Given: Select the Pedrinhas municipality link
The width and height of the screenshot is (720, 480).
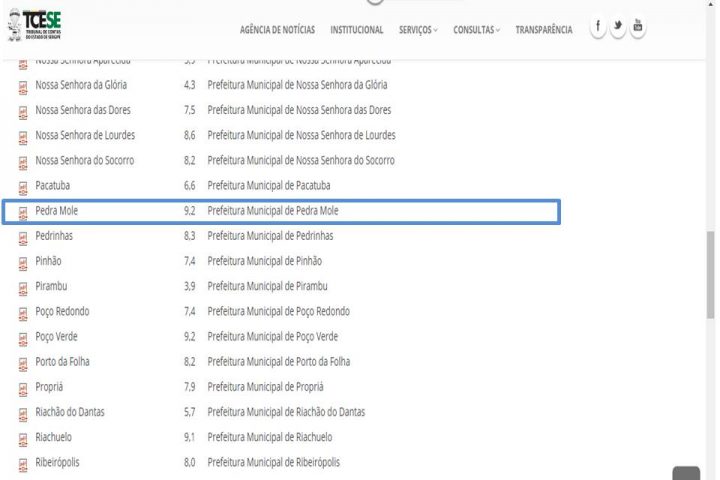Looking at the screenshot, I should tap(54, 236).
